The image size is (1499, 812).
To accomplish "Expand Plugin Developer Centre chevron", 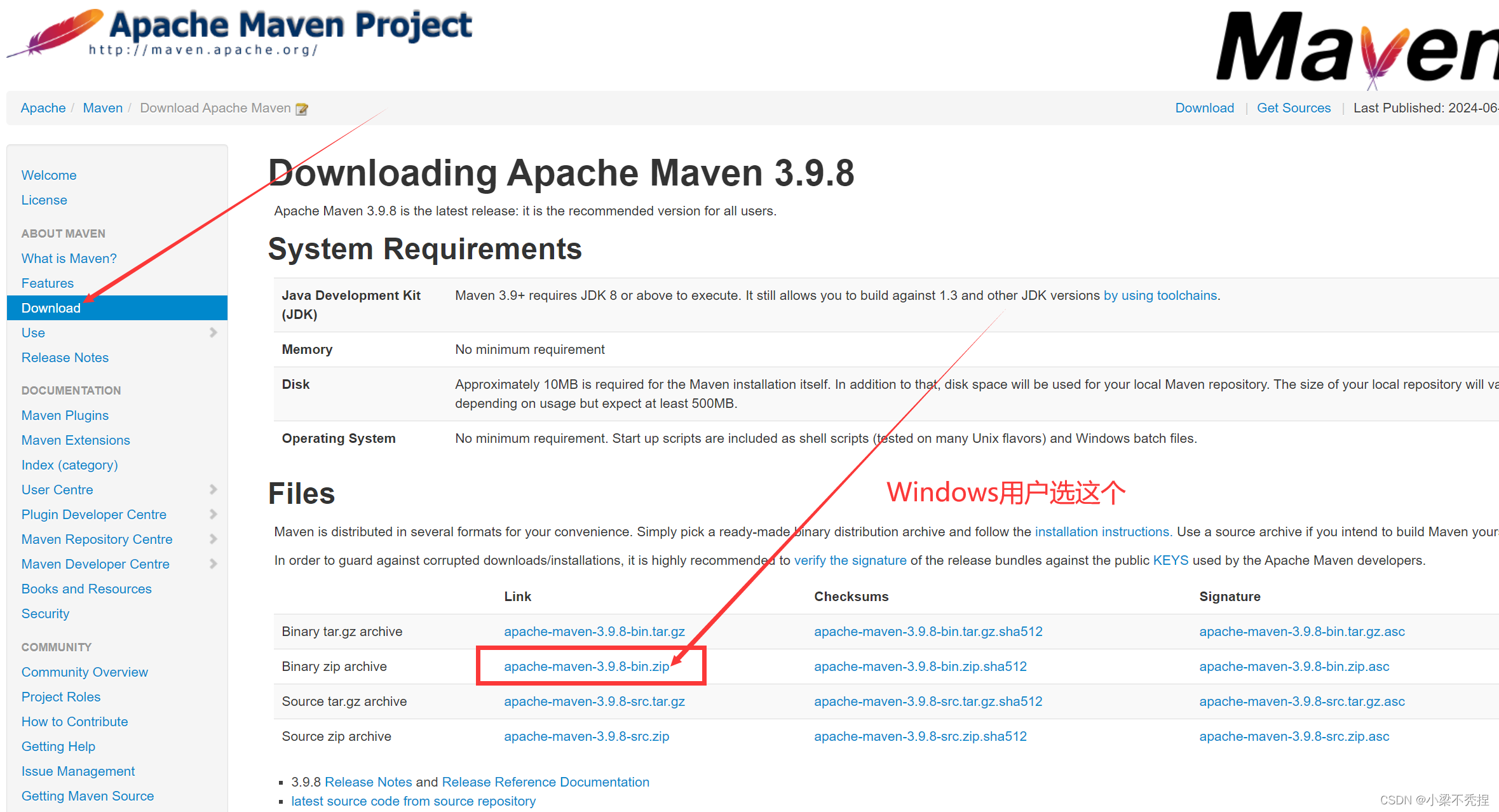I will (x=214, y=514).
